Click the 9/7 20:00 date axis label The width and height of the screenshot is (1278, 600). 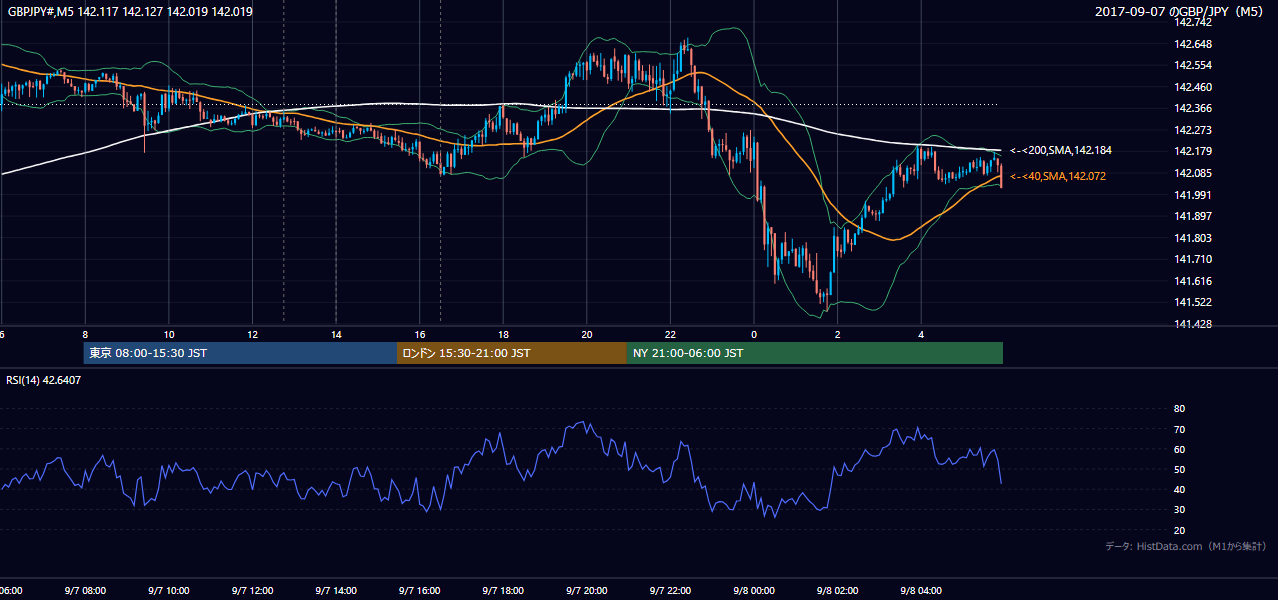click(x=587, y=591)
